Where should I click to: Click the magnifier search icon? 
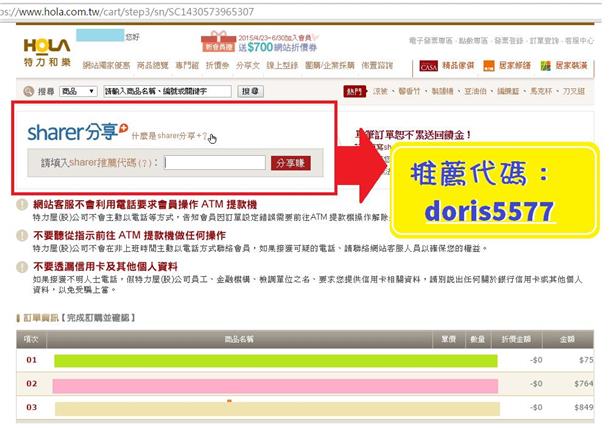coord(28,91)
